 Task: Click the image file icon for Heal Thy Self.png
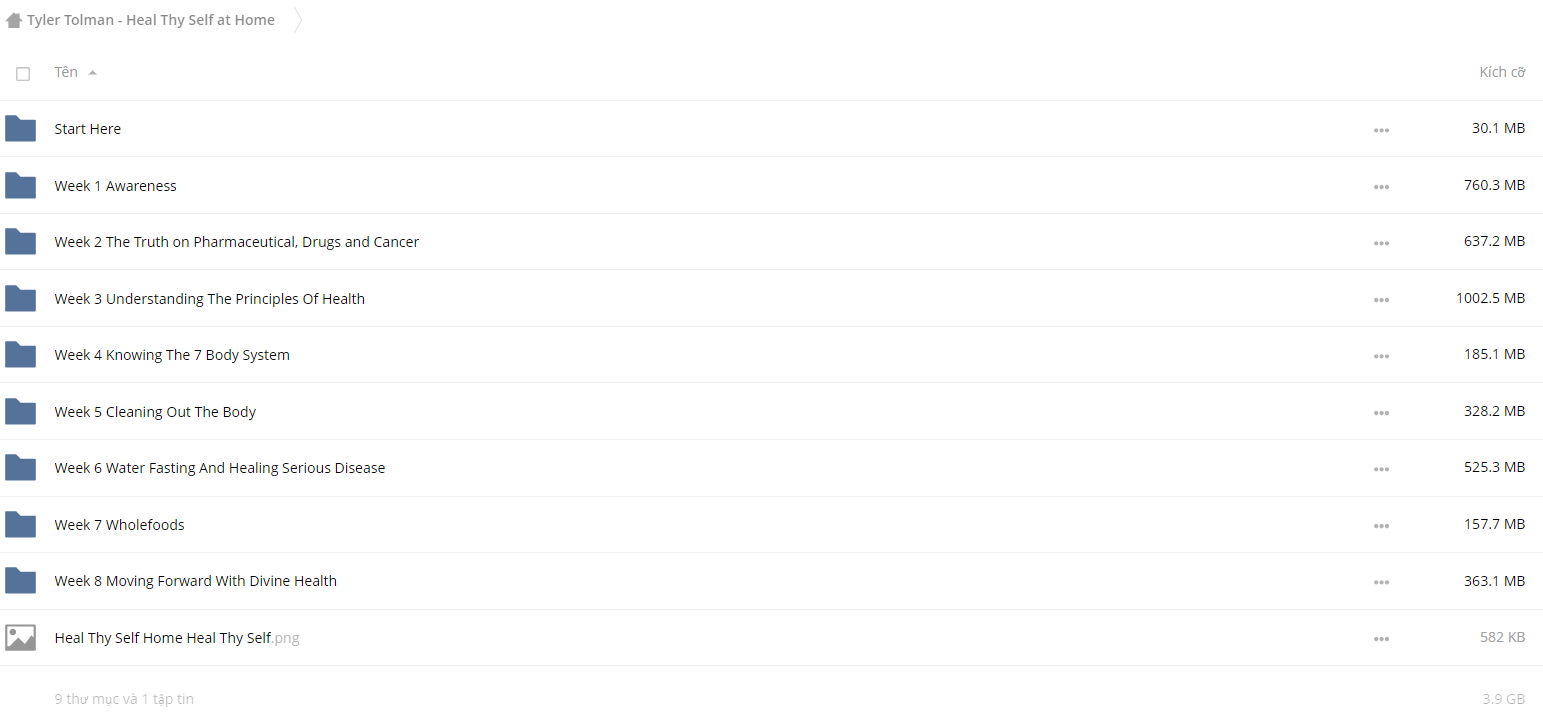(x=20, y=638)
